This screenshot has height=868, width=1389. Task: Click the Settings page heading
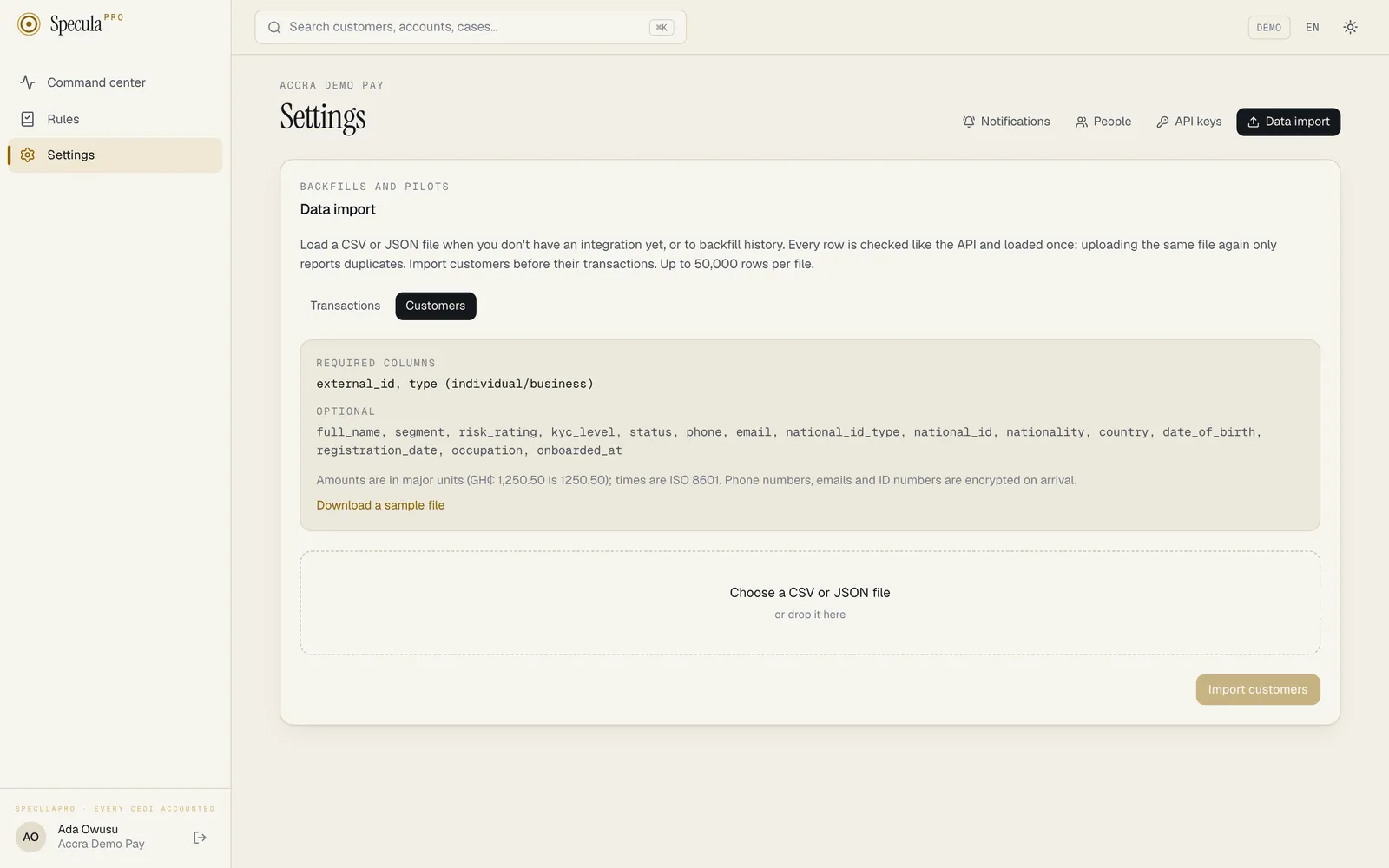323,117
